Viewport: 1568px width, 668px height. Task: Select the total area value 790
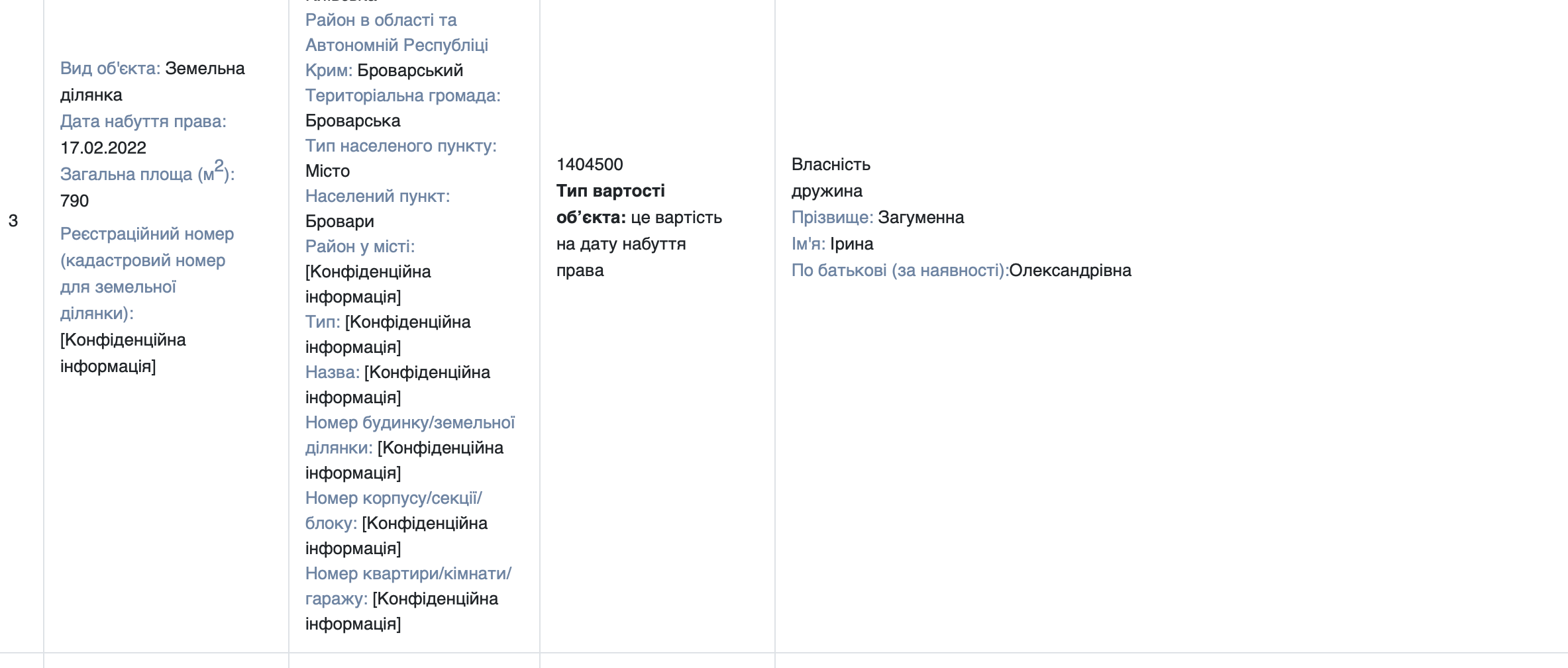[x=74, y=201]
